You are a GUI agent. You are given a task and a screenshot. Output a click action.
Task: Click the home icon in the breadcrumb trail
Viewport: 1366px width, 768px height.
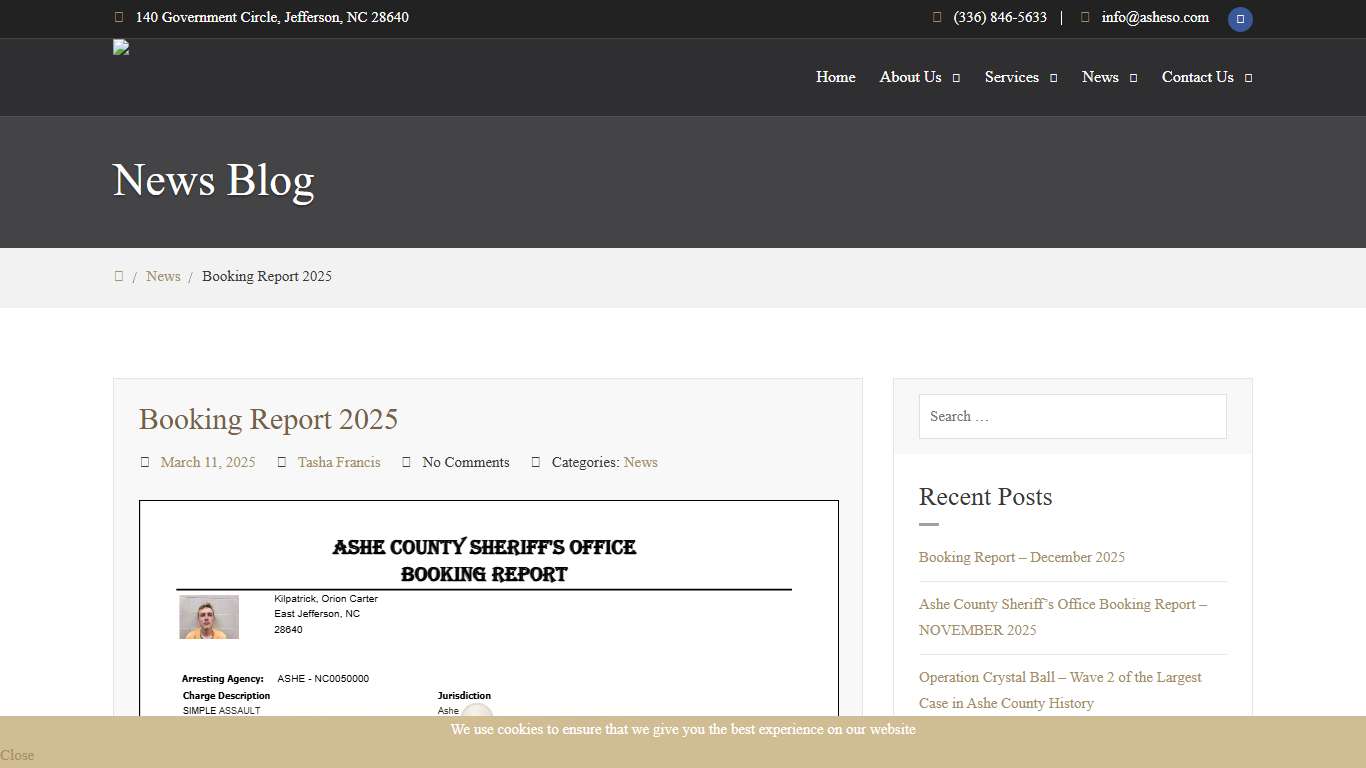[x=119, y=276]
